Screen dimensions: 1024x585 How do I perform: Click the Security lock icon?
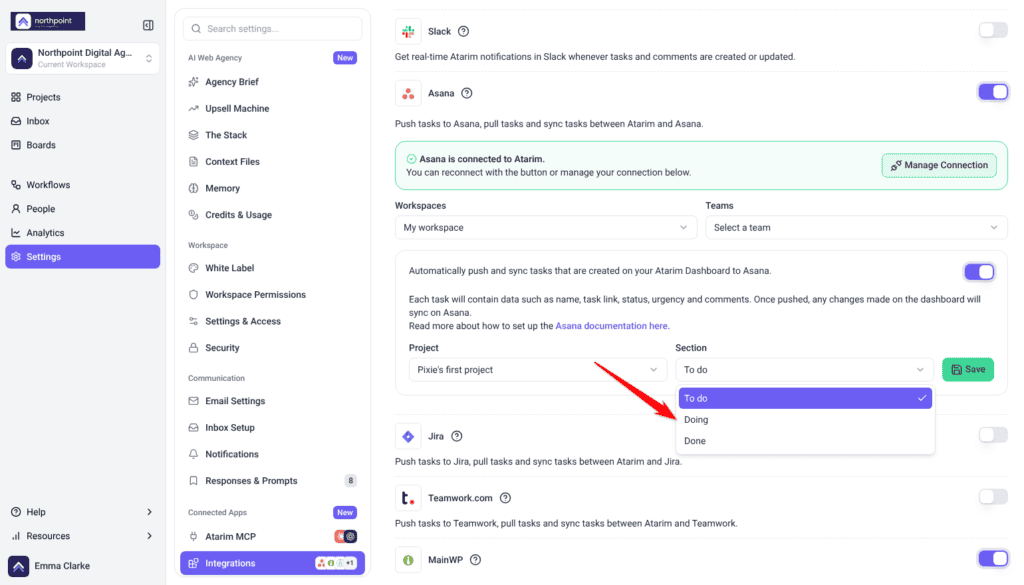[193, 348]
